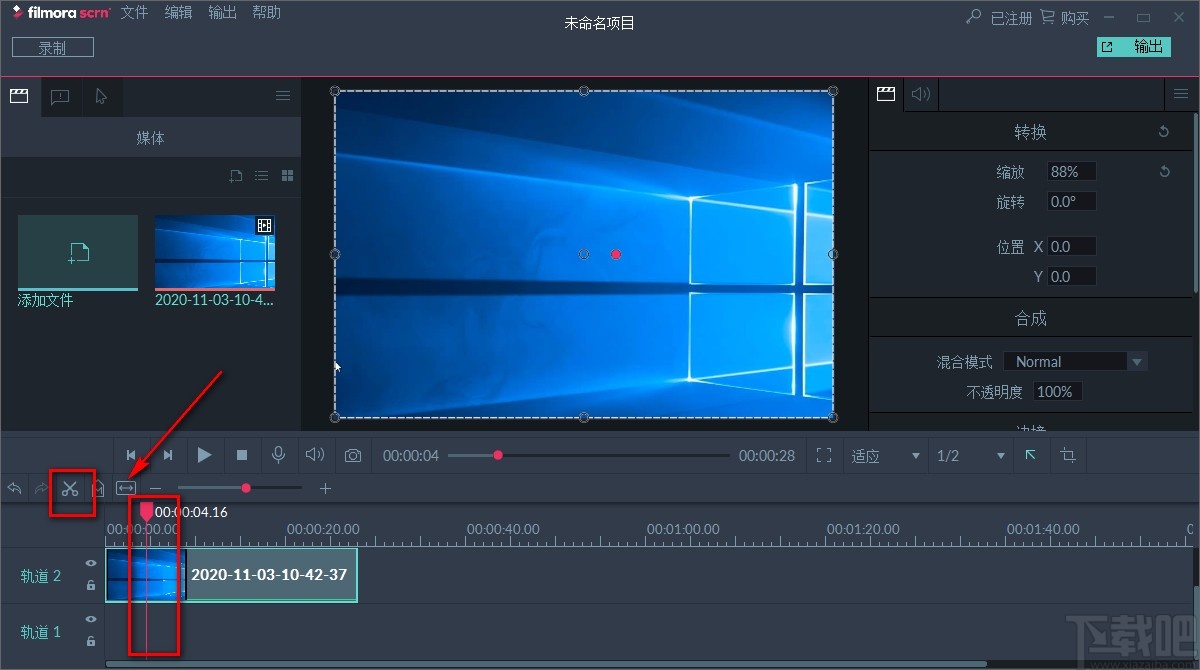Screen dimensions: 1200x670
Task: Toggle visibility eye for 轨道 1
Action: point(91,620)
